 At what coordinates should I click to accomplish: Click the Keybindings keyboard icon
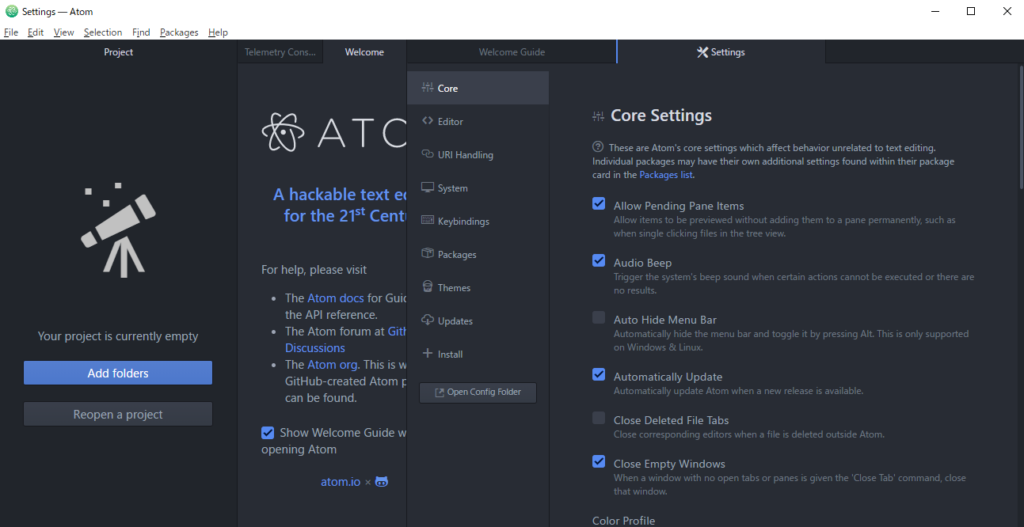(428, 221)
